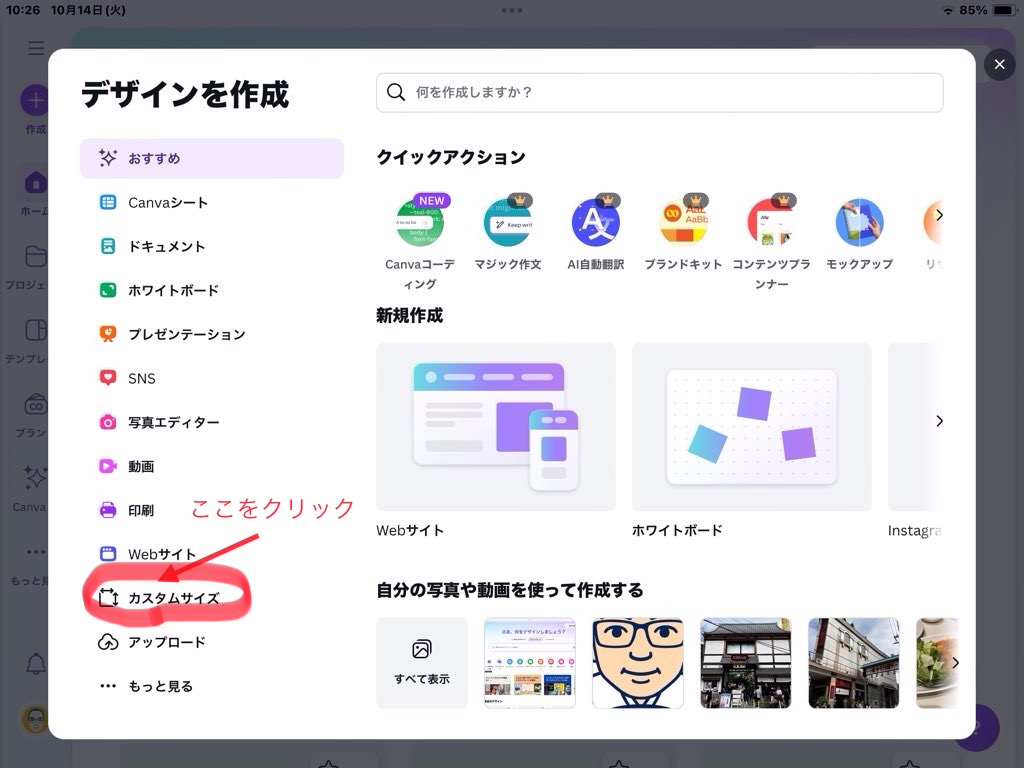Open AI自動翻訳 translate icon
Screen dimensions: 1024x768
(x=595, y=223)
